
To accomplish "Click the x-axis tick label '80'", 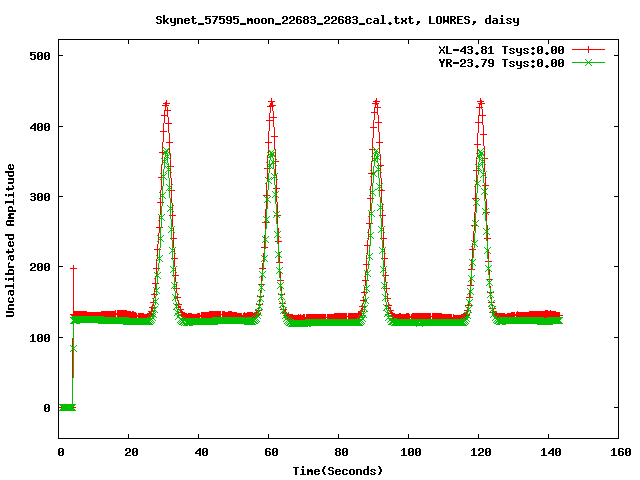I will (342, 452).
